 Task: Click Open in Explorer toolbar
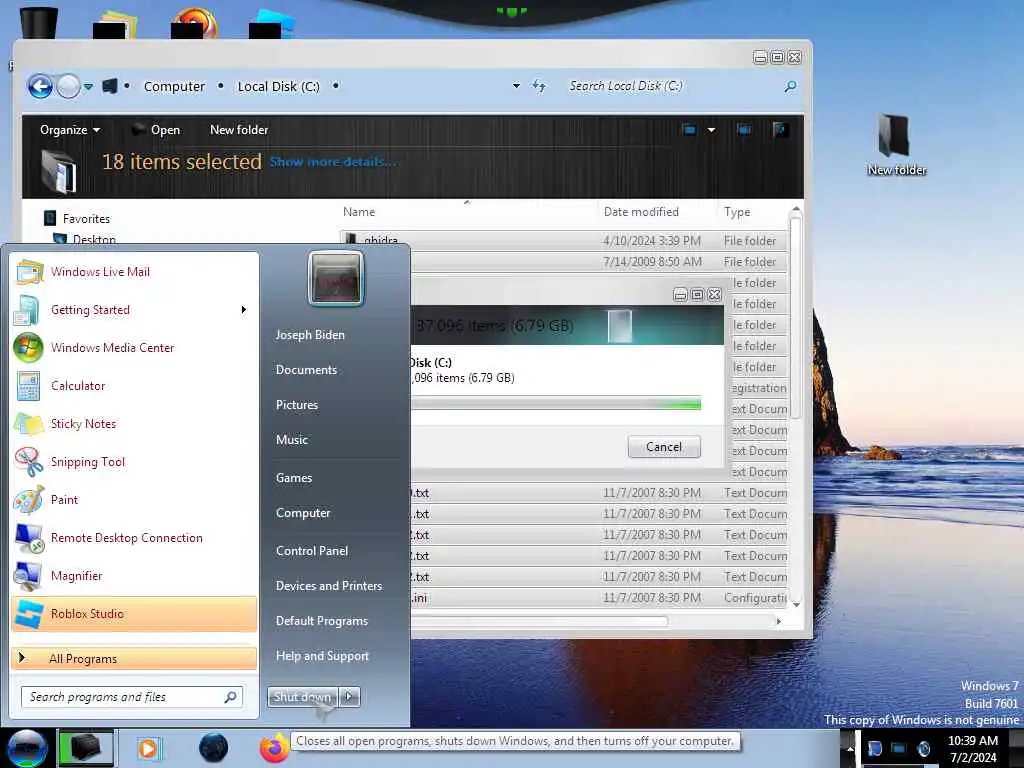[x=156, y=130]
